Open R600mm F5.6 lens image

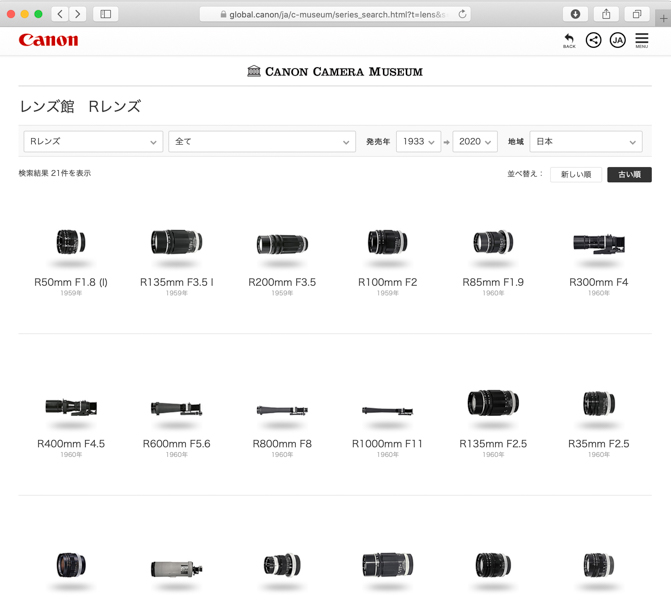point(176,409)
